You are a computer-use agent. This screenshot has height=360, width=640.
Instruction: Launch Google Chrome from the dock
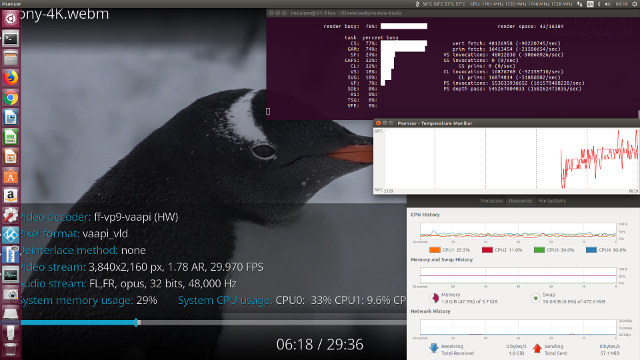[11, 98]
